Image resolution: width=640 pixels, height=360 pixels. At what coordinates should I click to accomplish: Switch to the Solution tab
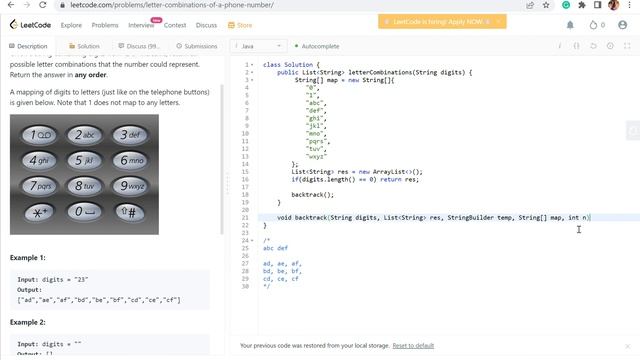tap(84, 46)
